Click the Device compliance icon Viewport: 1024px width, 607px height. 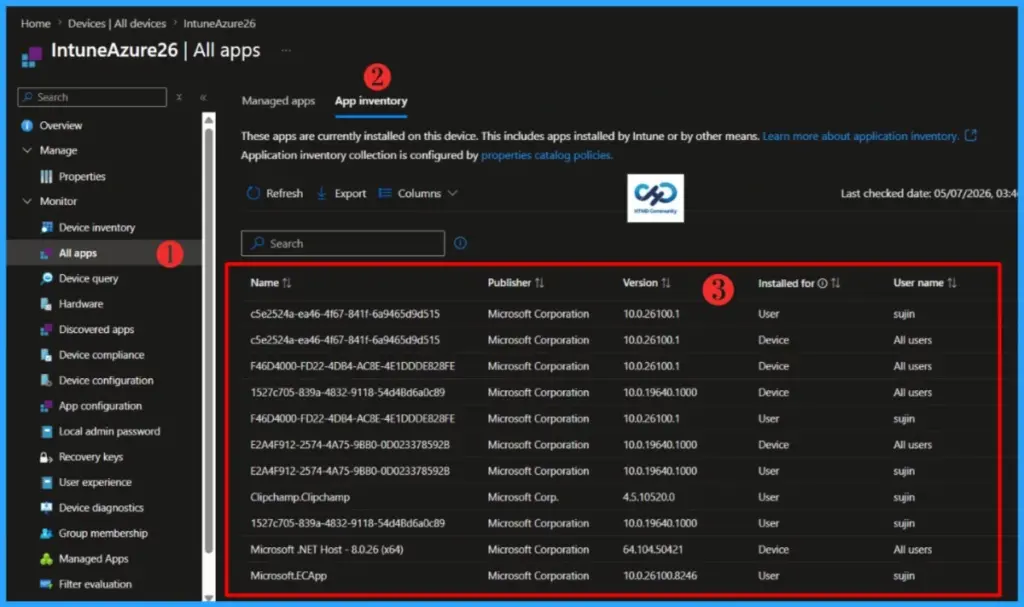tap(46, 355)
